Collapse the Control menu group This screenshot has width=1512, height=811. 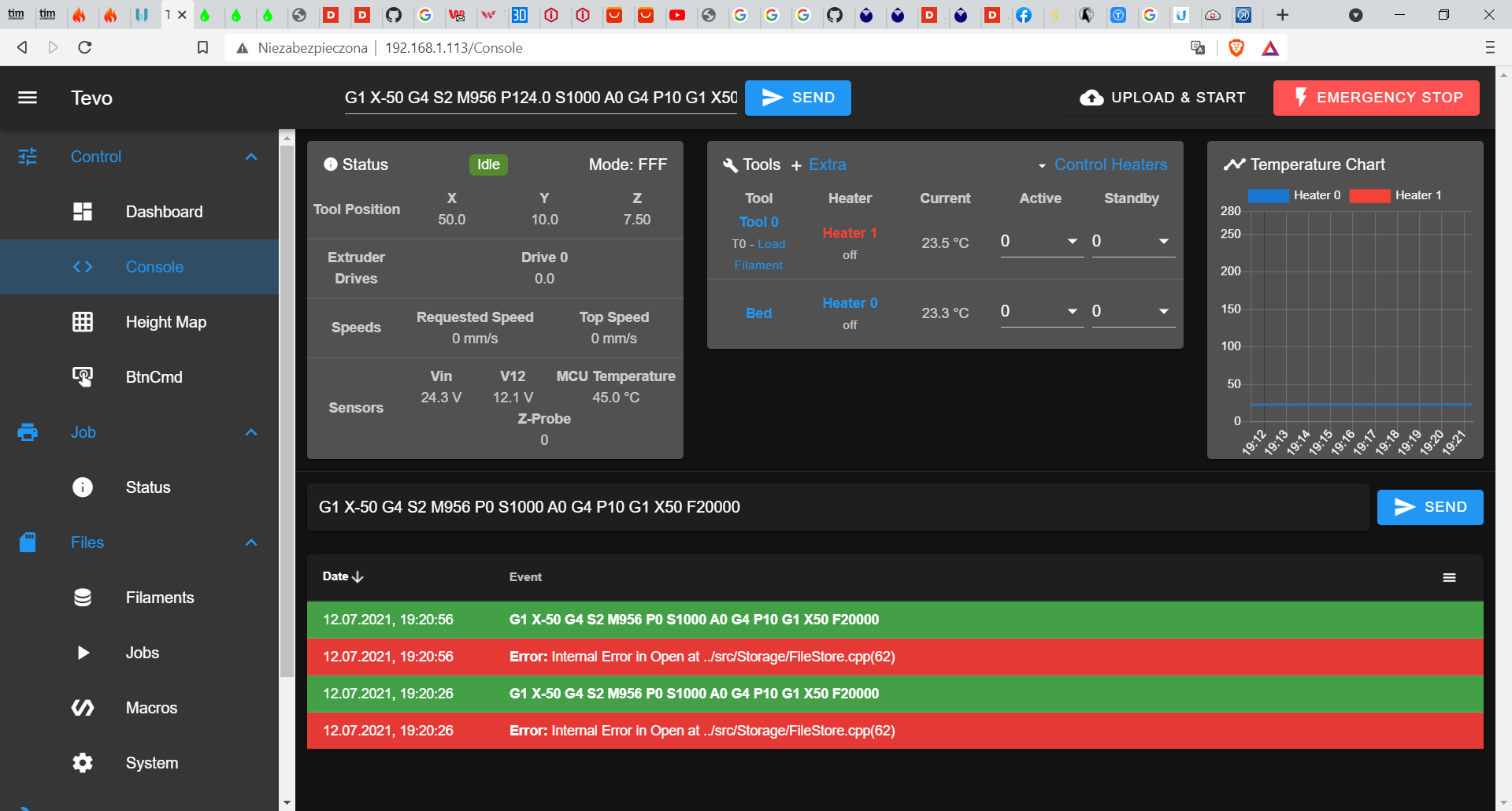tap(251, 157)
